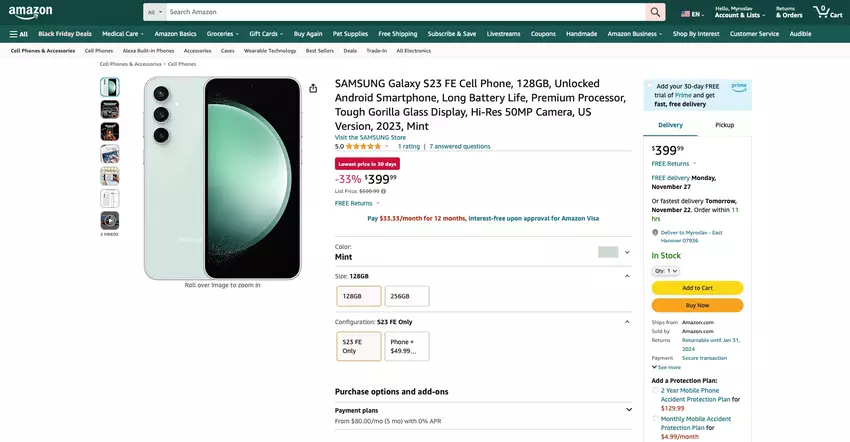Click the delivery location pin icon
The height and width of the screenshot is (442, 850).
[655, 232]
